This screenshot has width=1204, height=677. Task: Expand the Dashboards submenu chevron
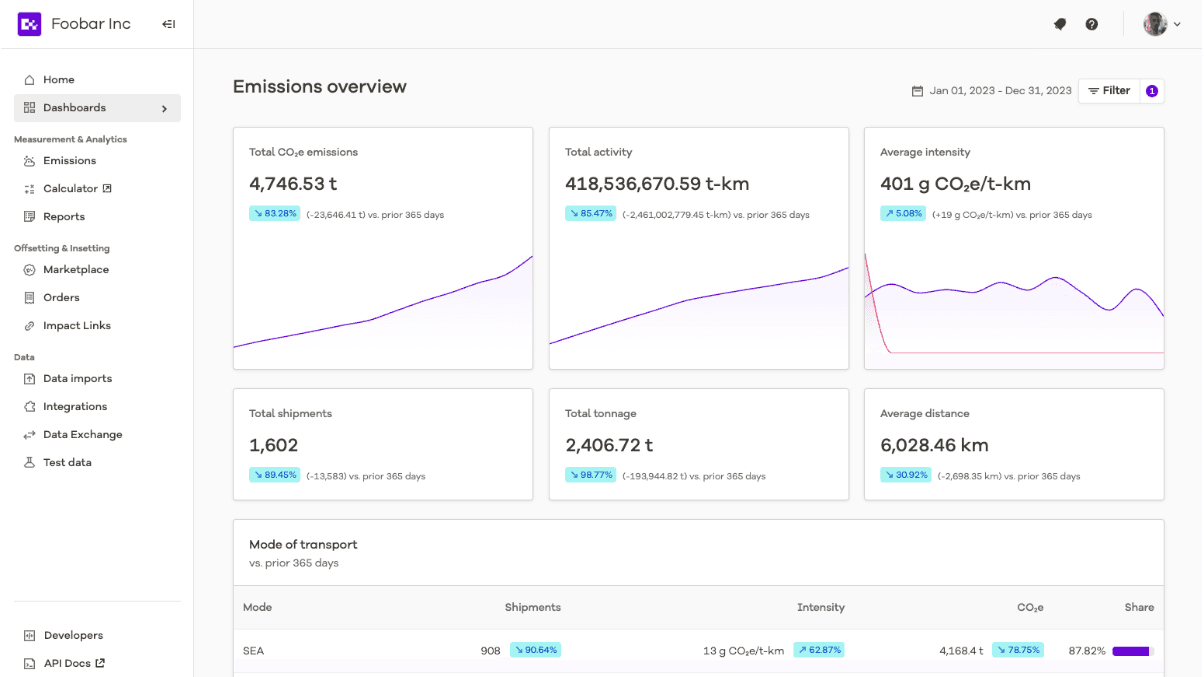(x=165, y=108)
